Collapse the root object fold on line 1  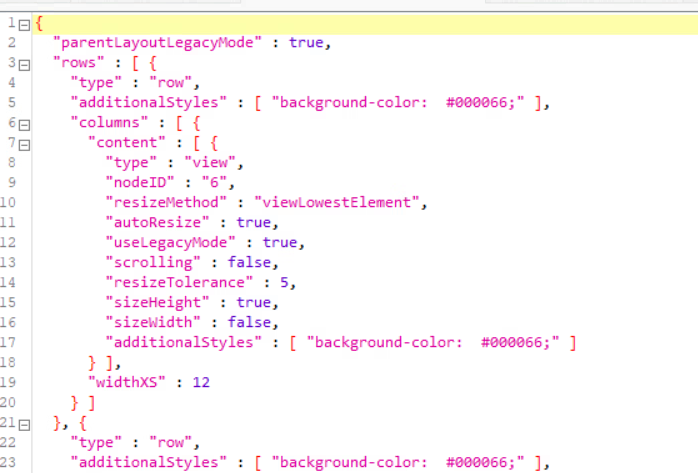(24, 23)
